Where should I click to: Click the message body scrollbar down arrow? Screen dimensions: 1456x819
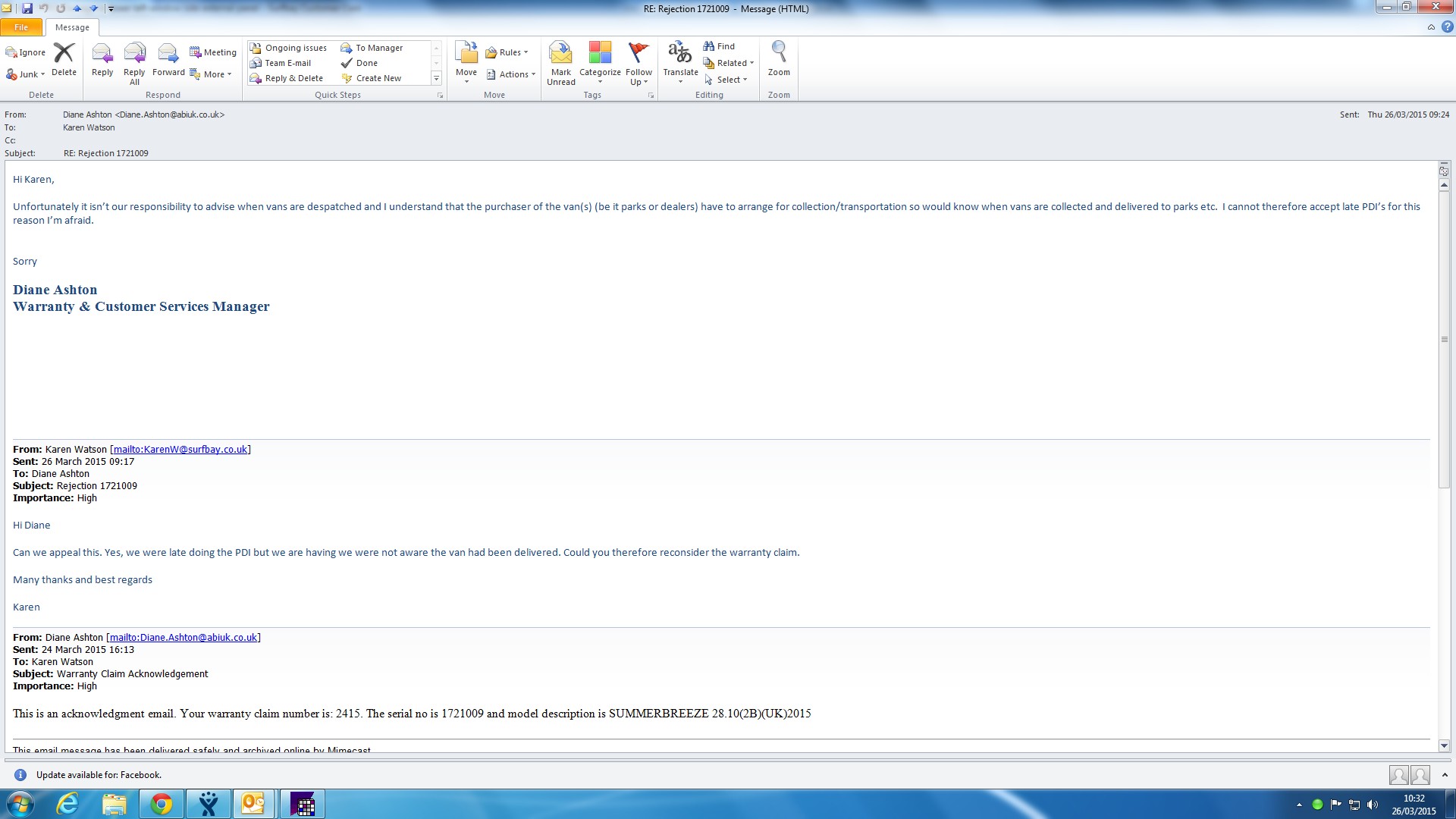1444,745
